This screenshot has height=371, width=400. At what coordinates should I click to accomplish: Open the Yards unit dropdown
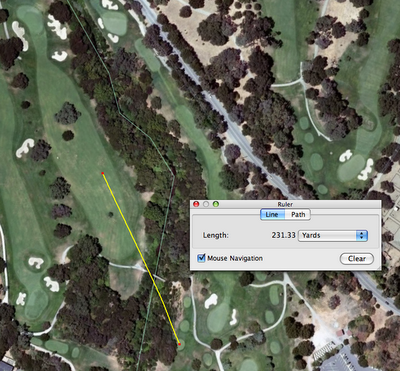pos(333,235)
